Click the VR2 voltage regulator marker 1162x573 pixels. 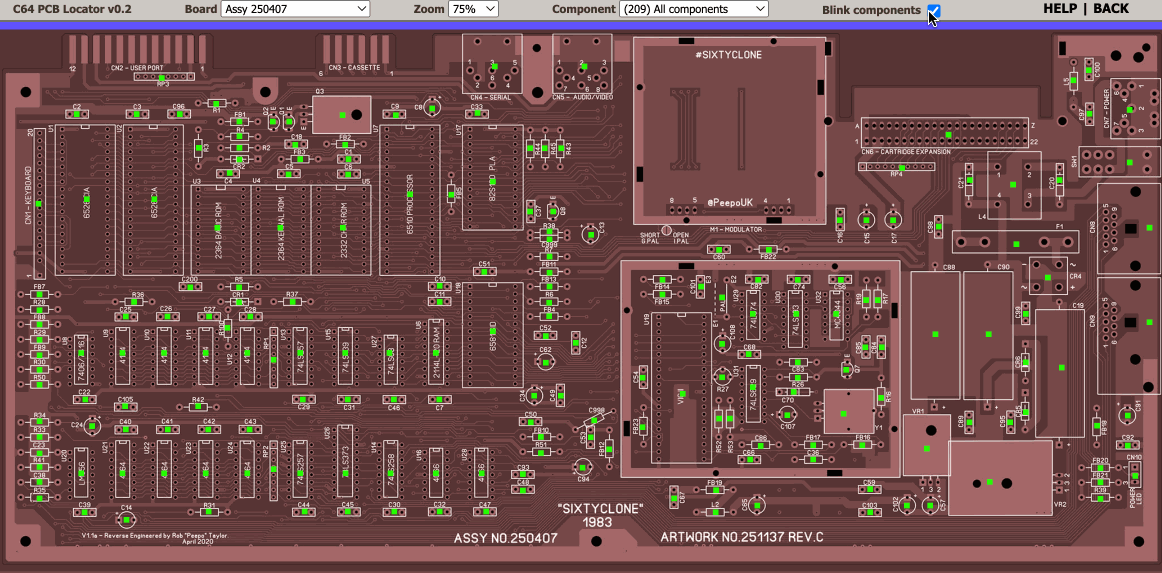pos(988,483)
